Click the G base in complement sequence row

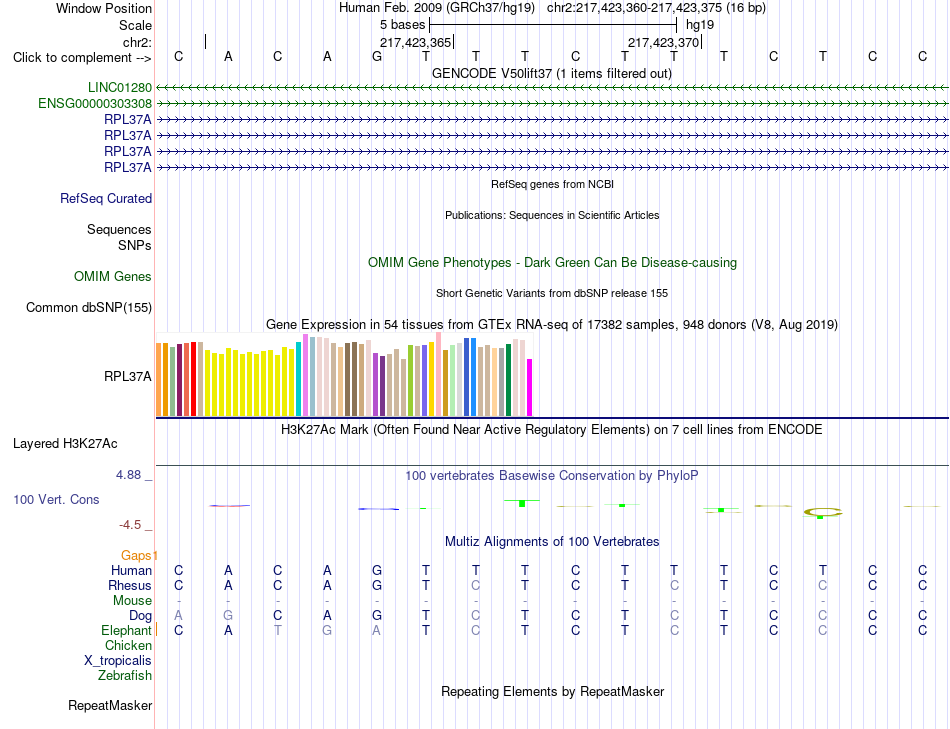(x=377, y=57)
